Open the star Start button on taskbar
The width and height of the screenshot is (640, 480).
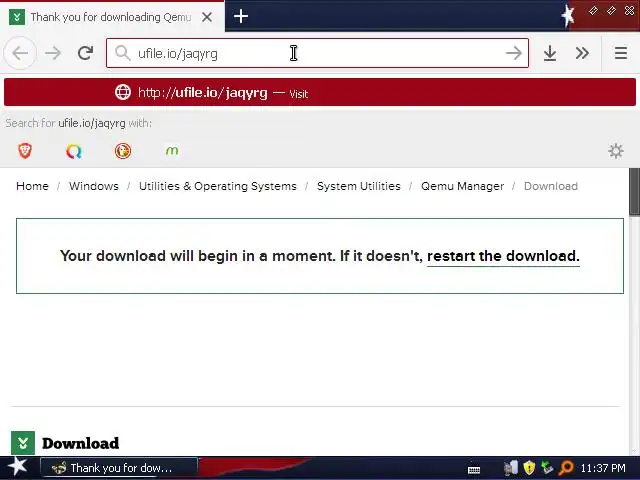17,467
